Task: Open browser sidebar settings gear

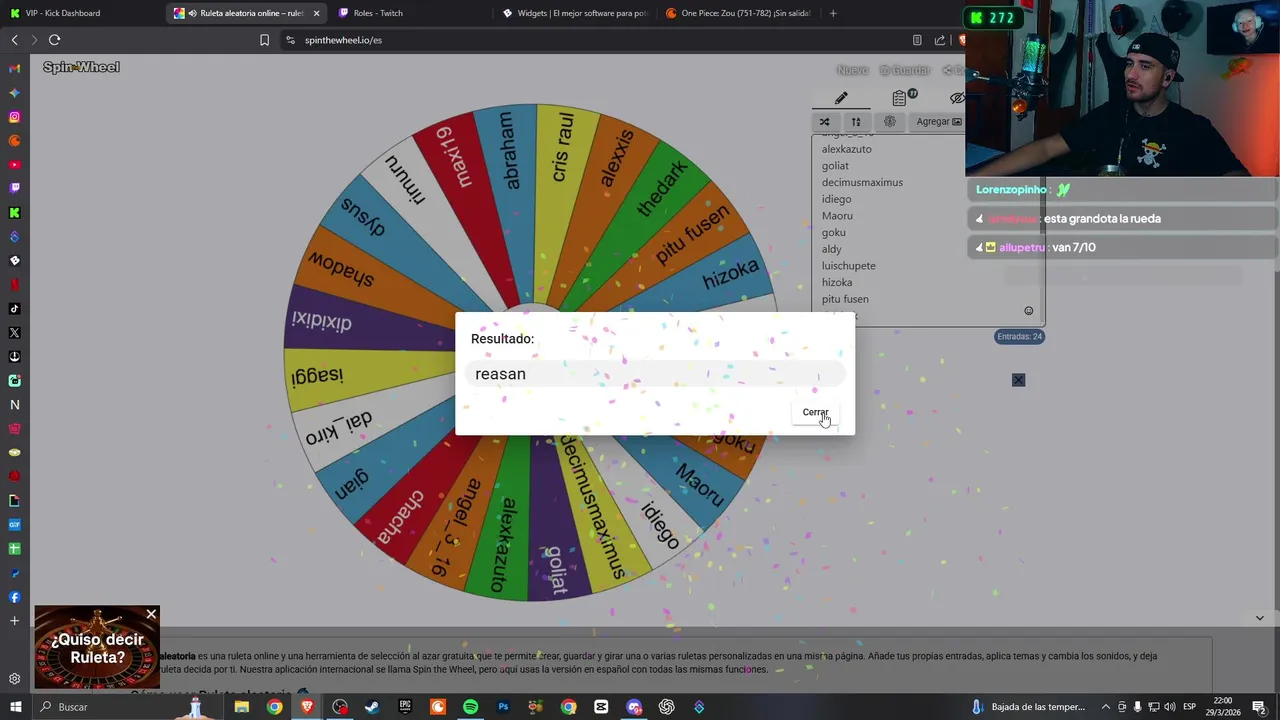Action: pyautogui.click(x=14, y=679)
